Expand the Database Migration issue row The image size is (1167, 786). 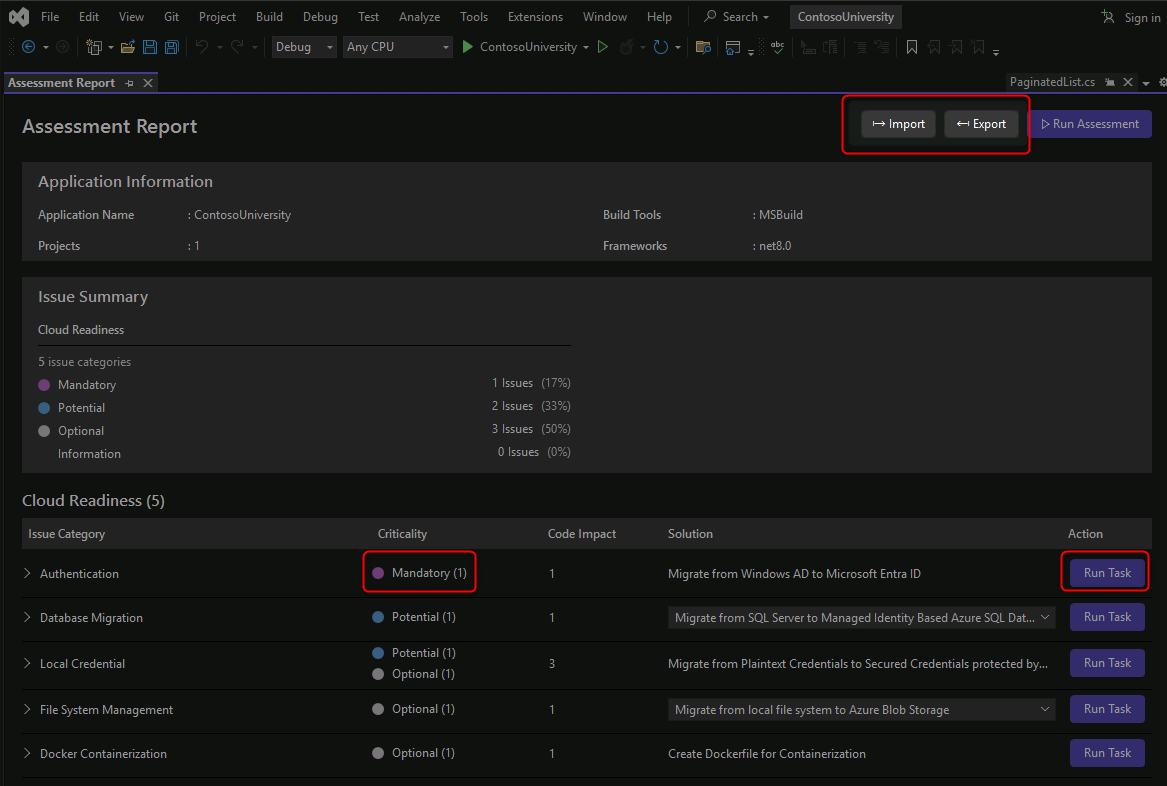(27, 617)
